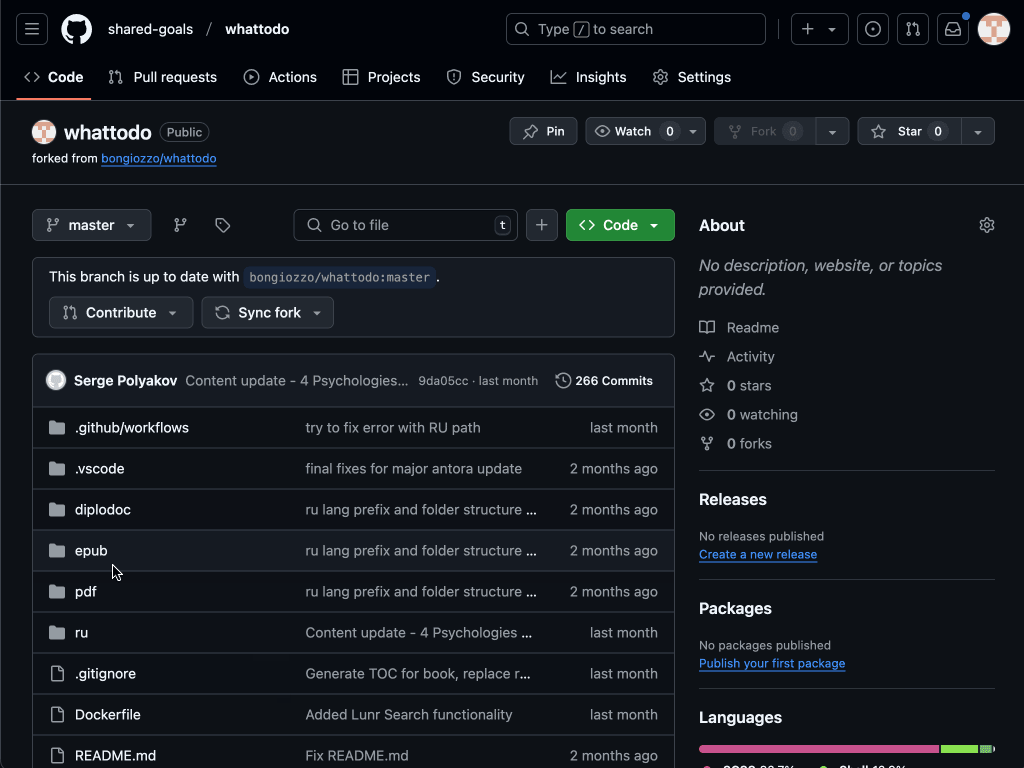1024x768 pixels.
Task: Star the whattodo repository
Action: click(908, 131)
